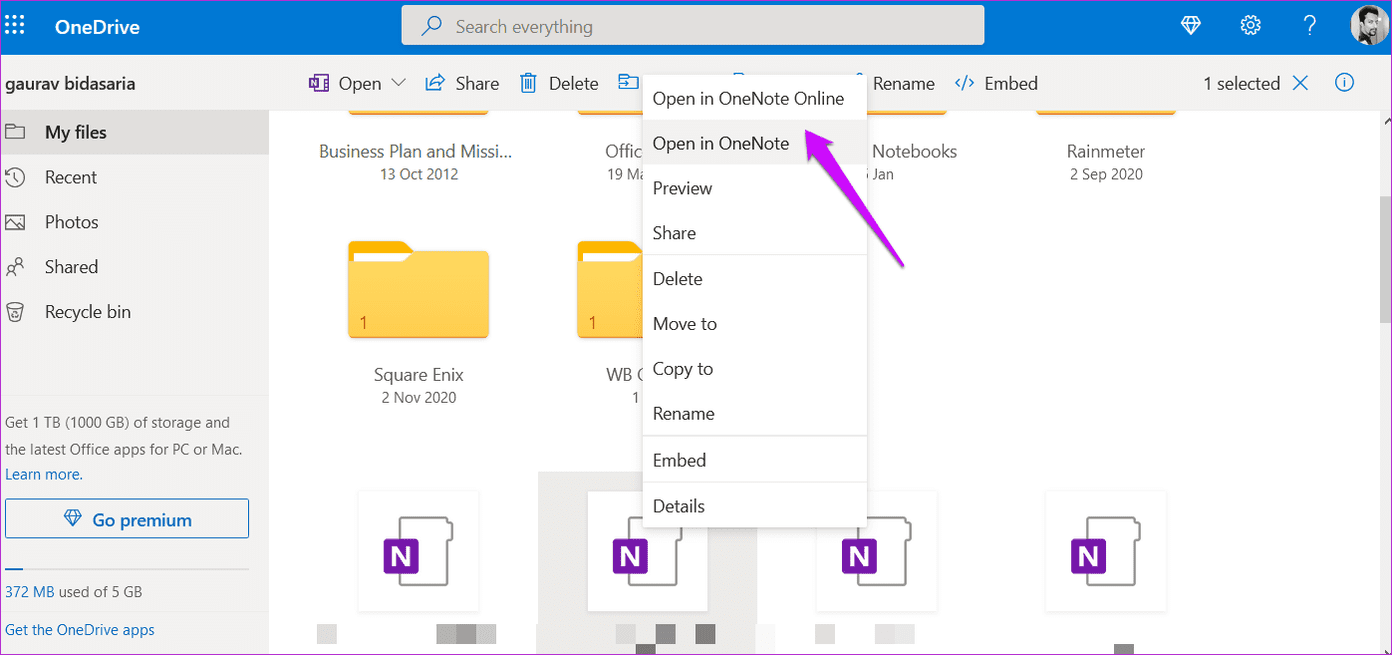Click the Go premium button

[x=127, y=519]
